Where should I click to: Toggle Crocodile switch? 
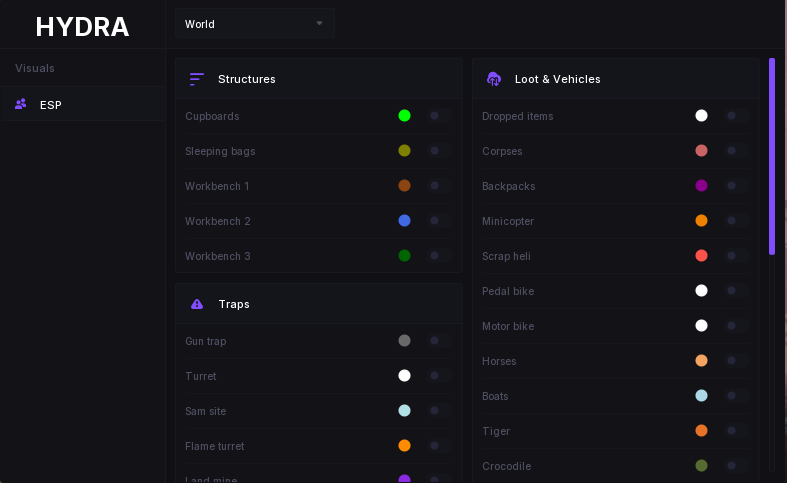(736, 465)
